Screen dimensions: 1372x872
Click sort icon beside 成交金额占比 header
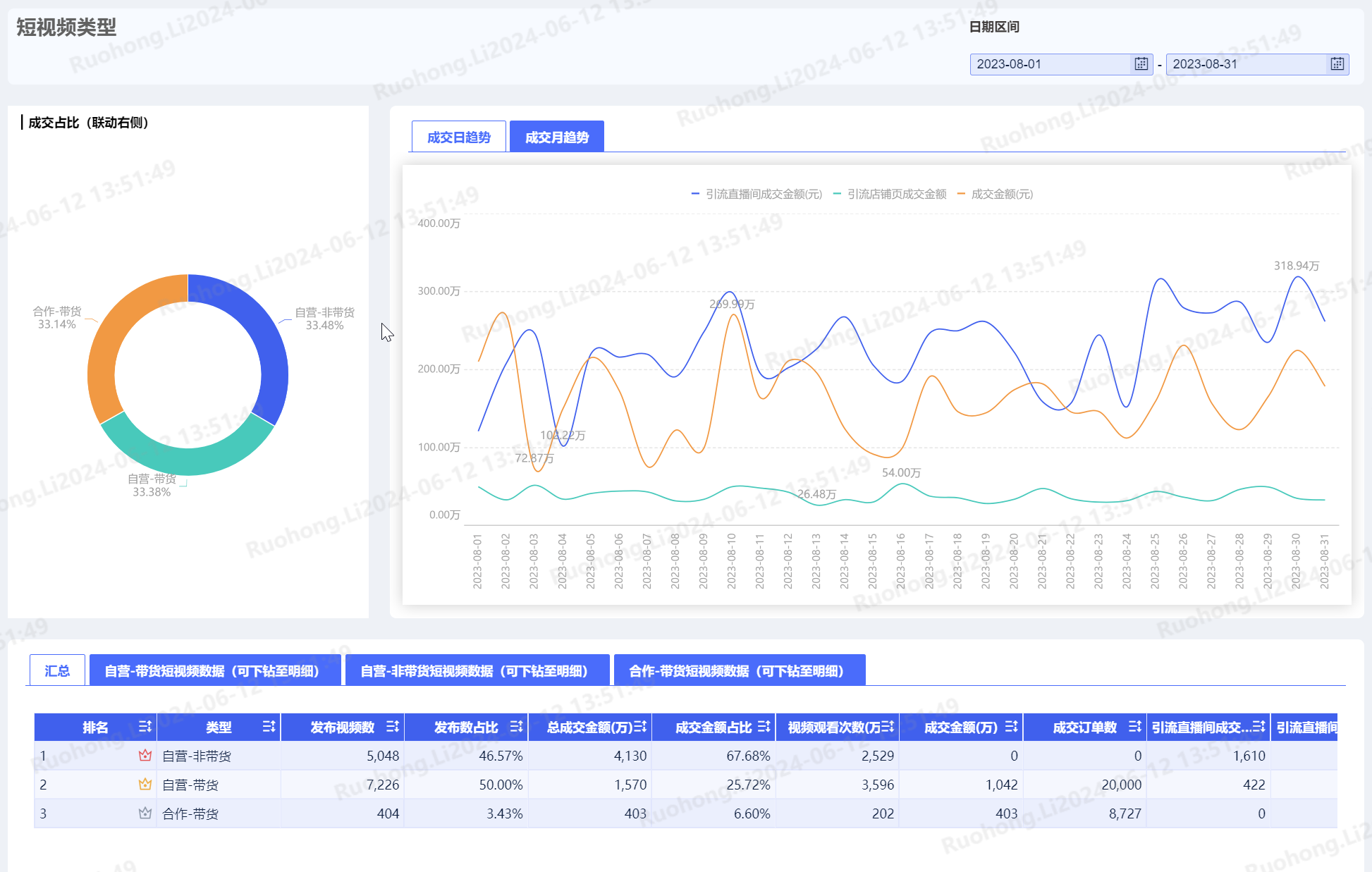[x=764, y=727]
